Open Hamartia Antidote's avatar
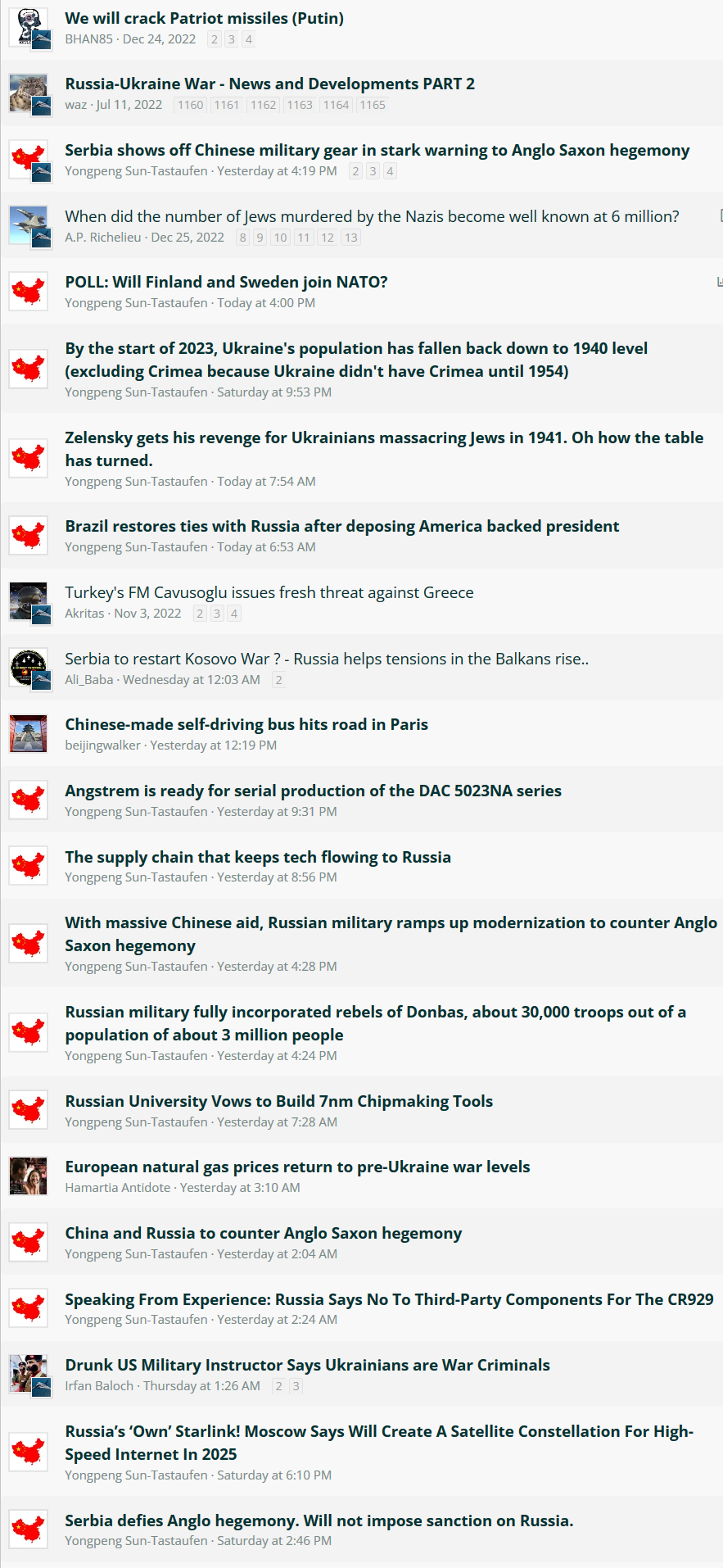The width and height of the screenshot is (723, 1568). tap(29, 1176)
